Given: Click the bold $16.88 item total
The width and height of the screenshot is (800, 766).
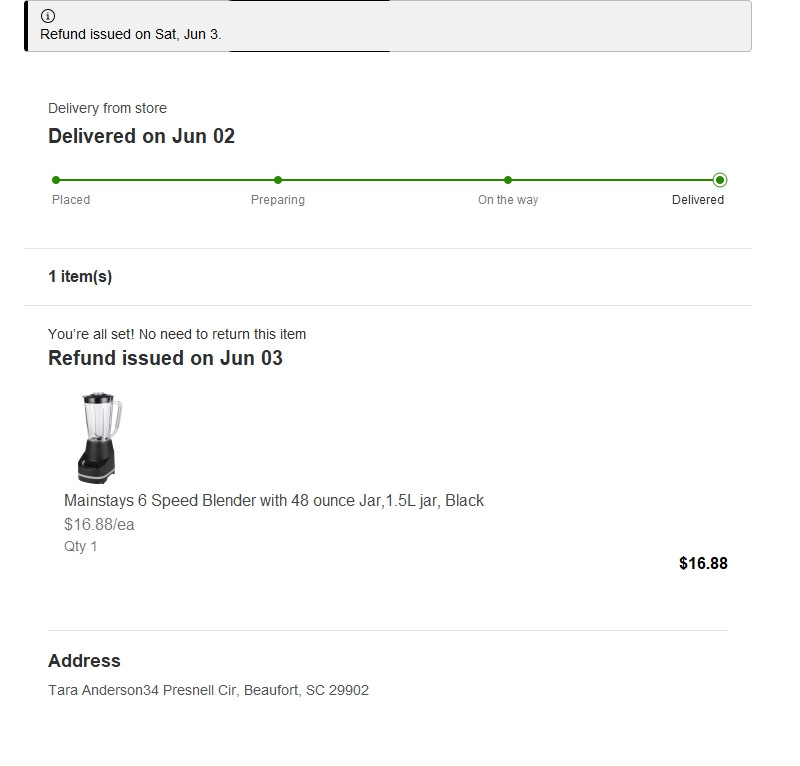Looking at the screenshot, I should [x=703, y=563].
